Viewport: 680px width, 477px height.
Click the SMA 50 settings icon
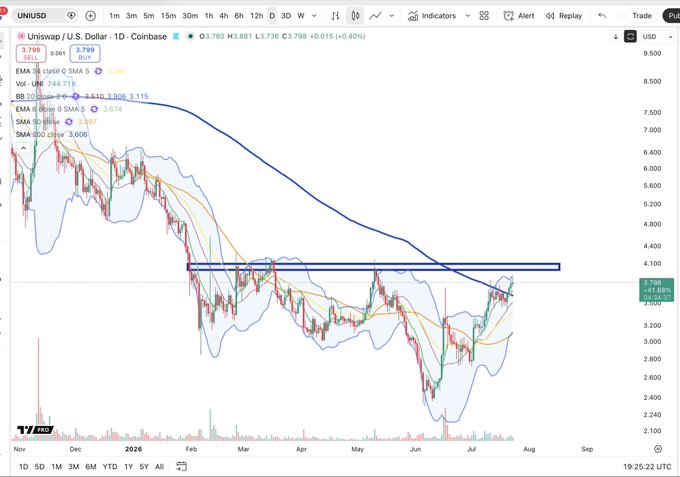pos(69,122)
